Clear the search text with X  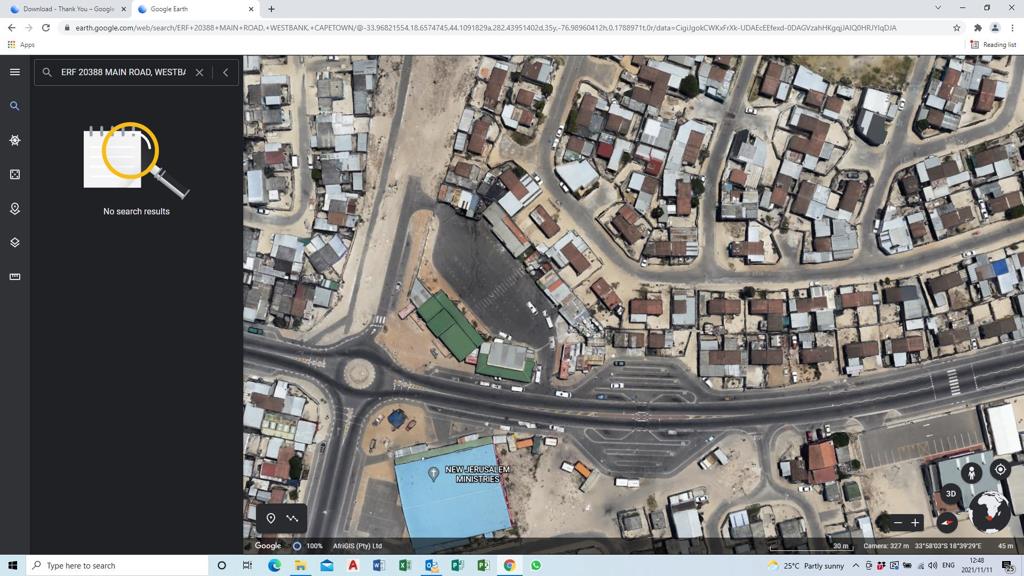tap(199, 72)
